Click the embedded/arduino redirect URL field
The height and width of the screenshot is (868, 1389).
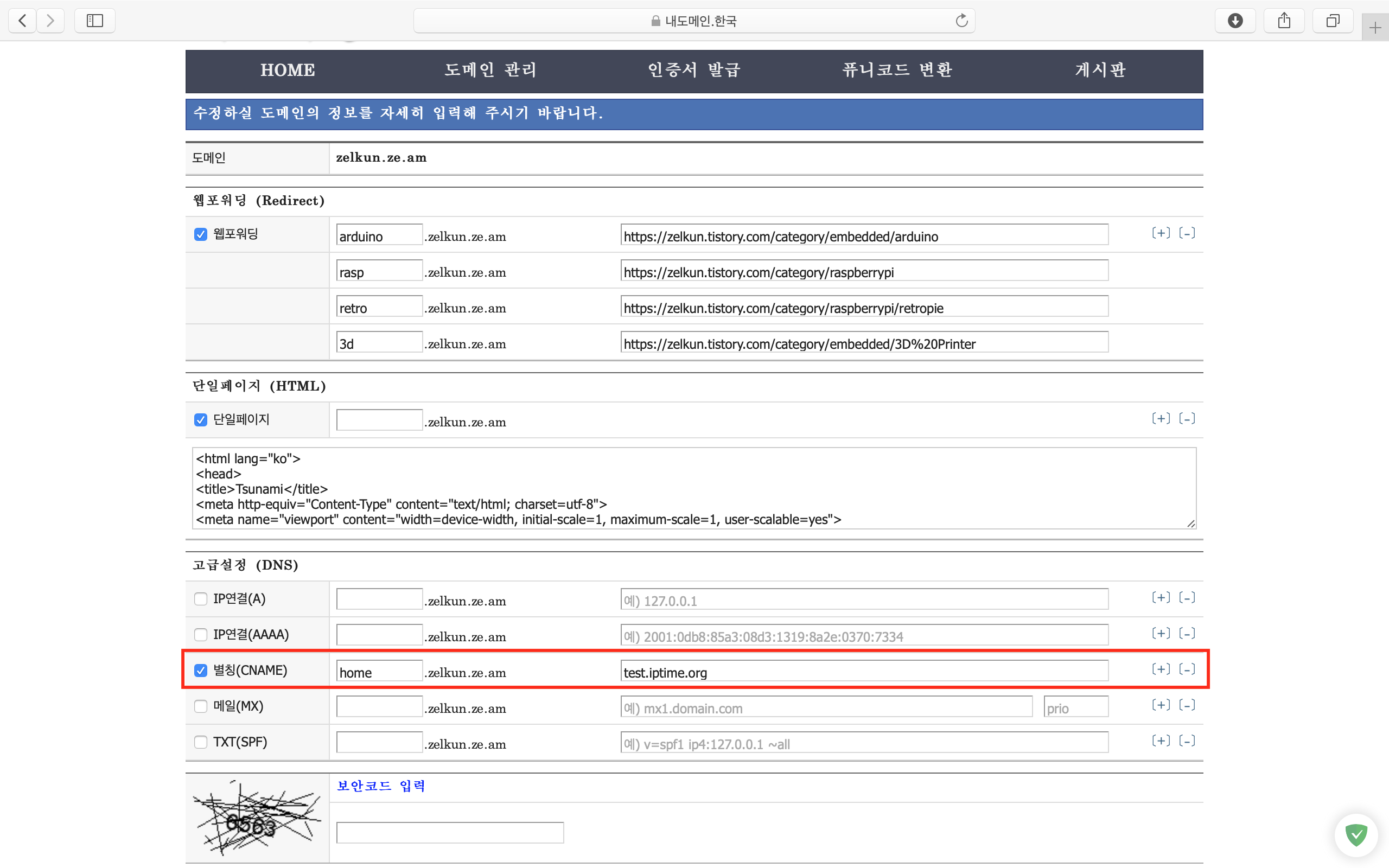tap(864, 235)
